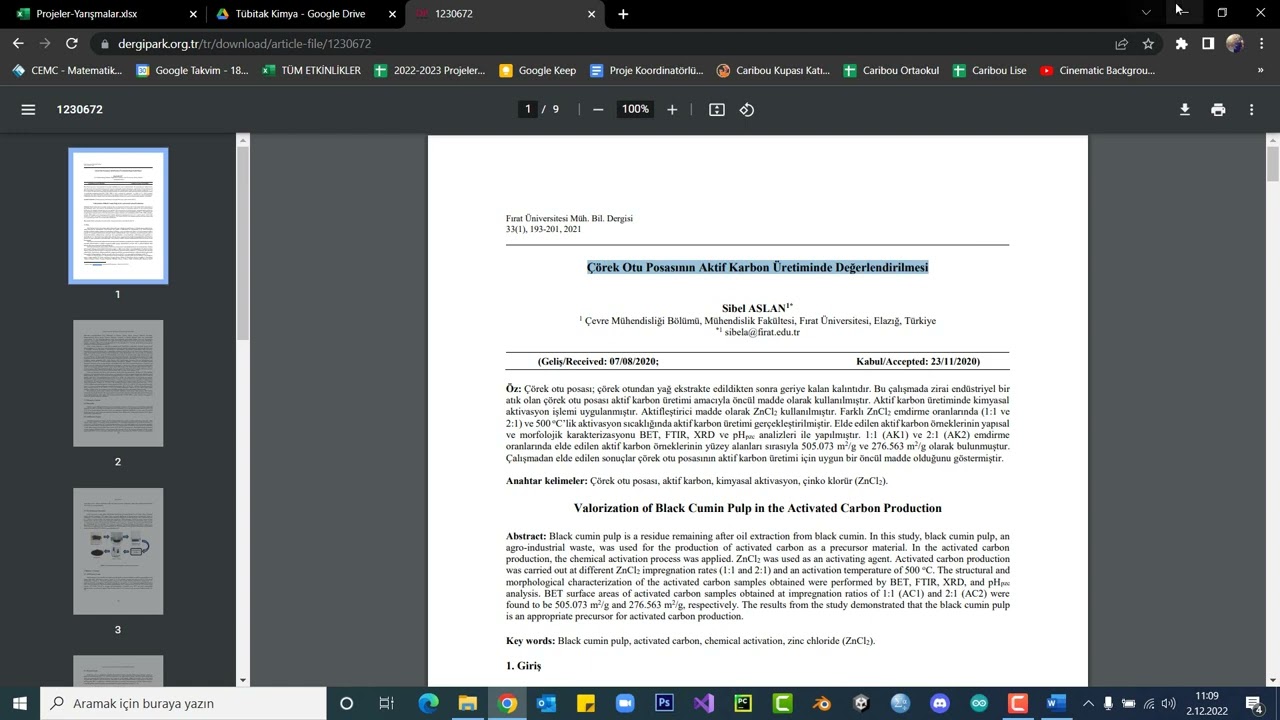Select page 2 thumbnail in sidebar

point(118,383)
